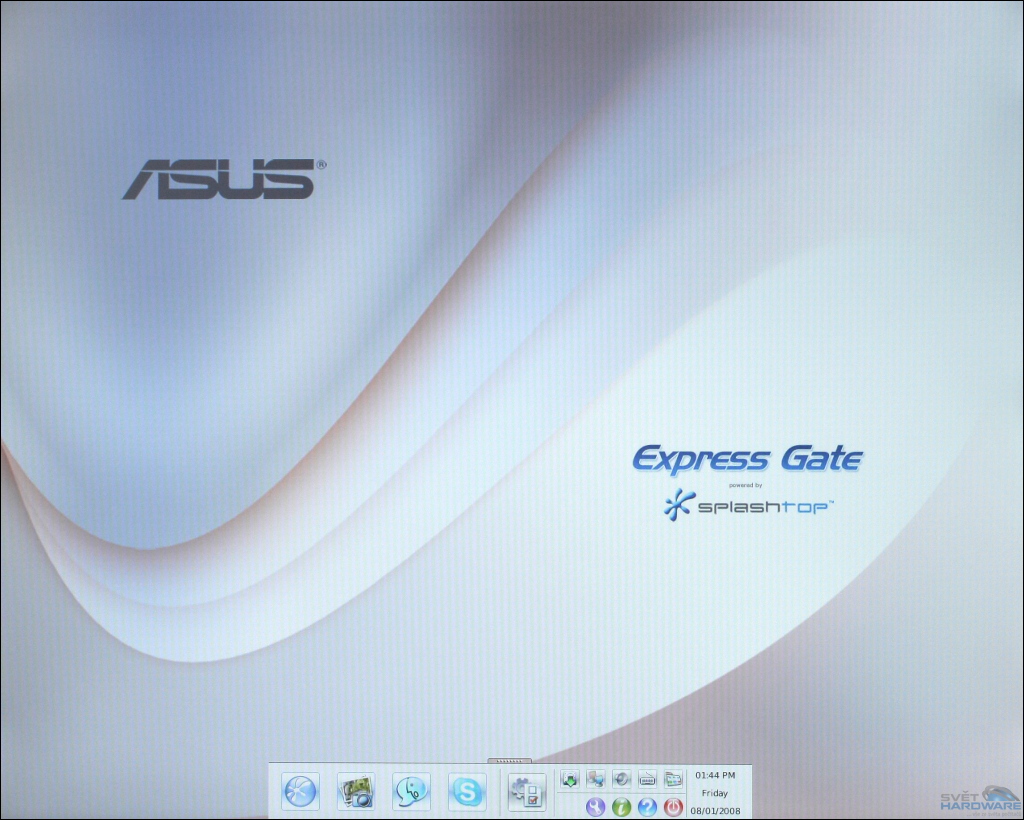Launch the Splashtop web browser icon
This screenshot has width=1024, height=820.
[300, 792]
